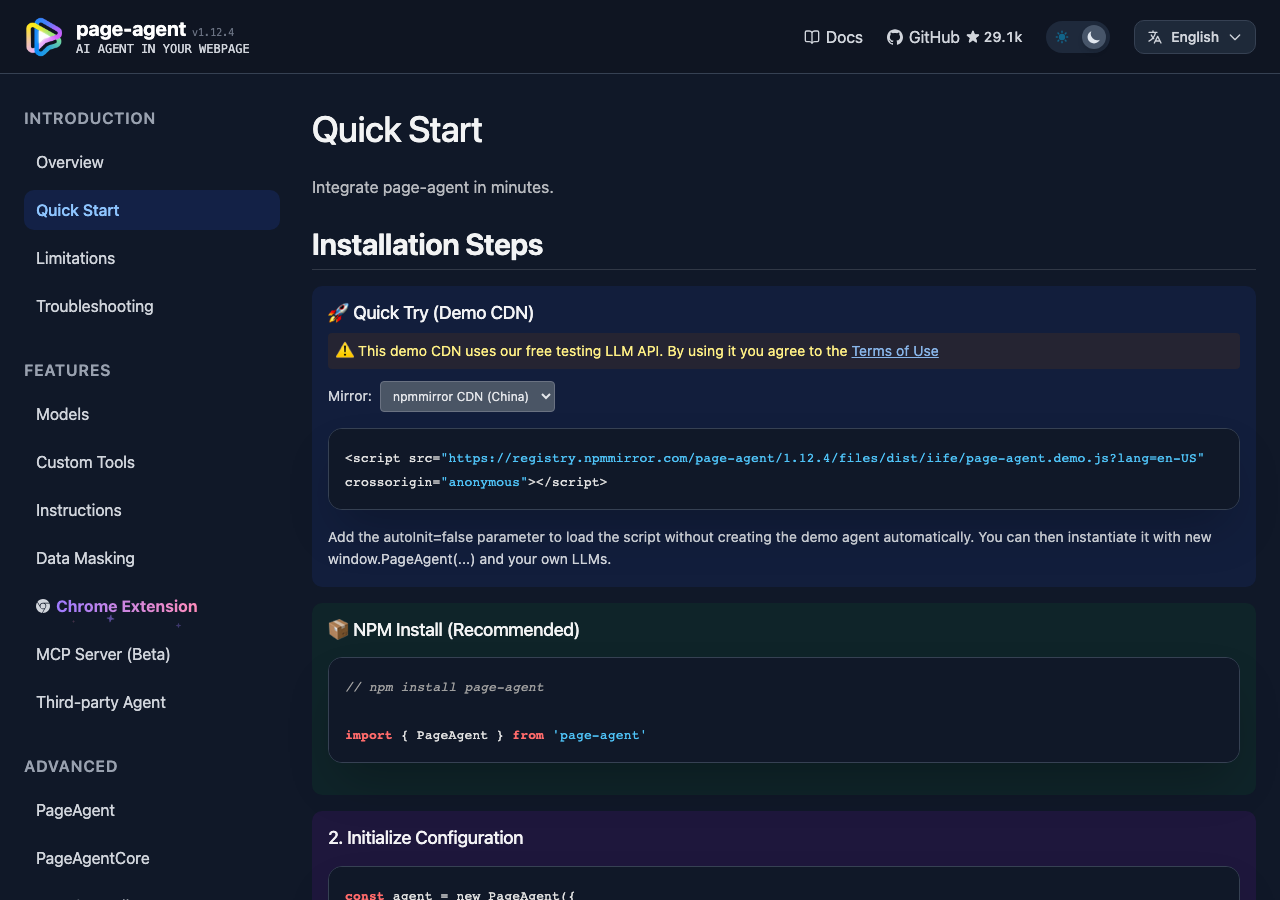Click the npmmirror script URL in the code
This screenshot has width=1280, height=900.
pos(822,458)
